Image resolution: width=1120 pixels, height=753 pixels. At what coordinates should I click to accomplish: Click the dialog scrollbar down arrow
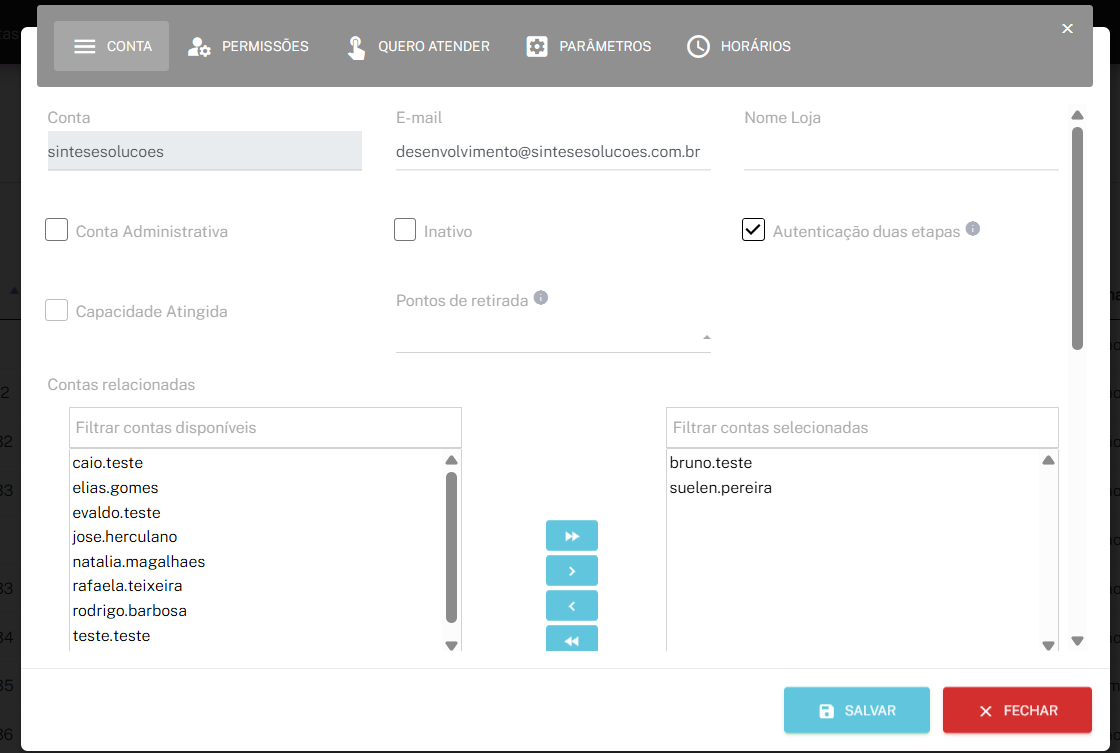(1077, 641)
